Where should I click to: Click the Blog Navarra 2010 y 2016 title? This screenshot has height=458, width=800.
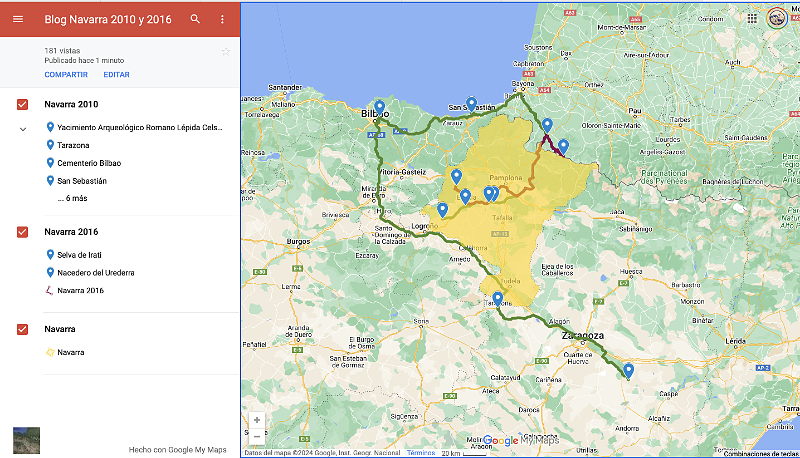tap(108, 19)
